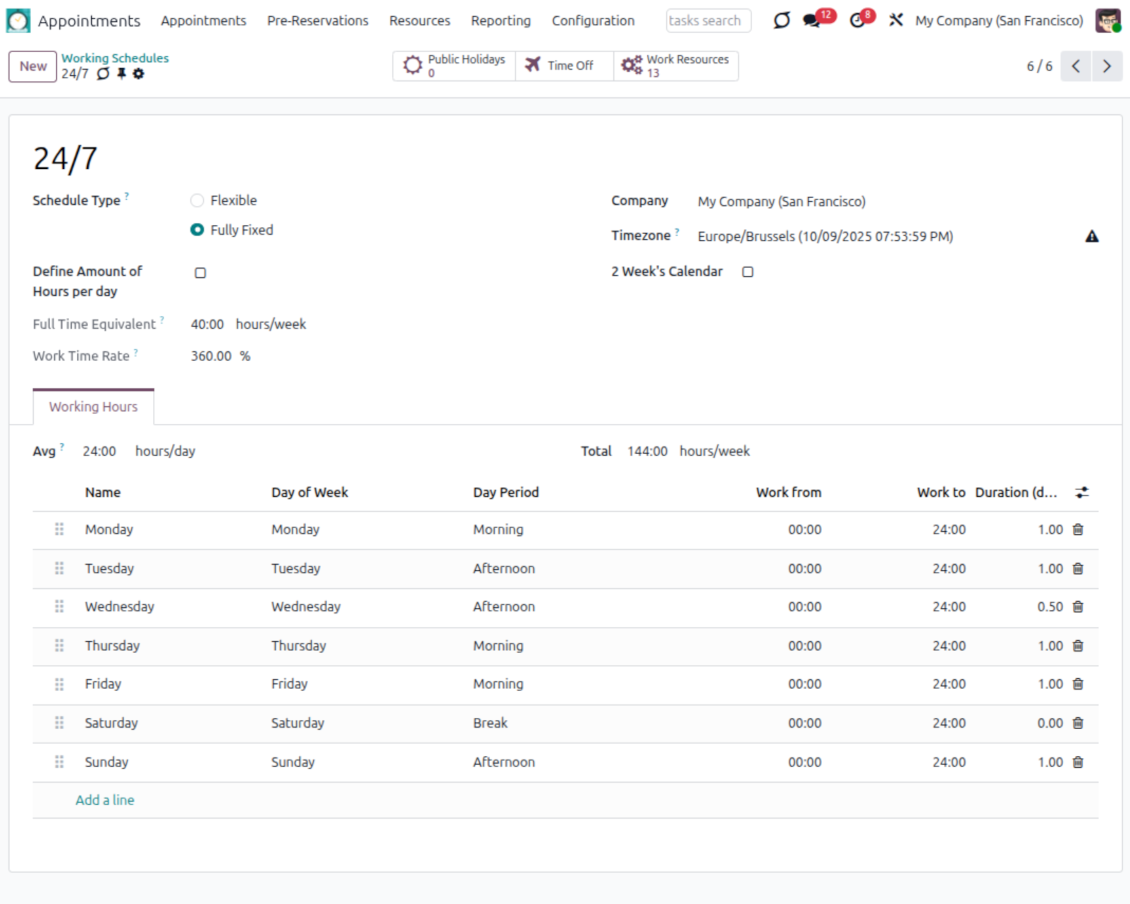Screen dimensions: 1130x904
Task: Click the timezone mismatch warning triangle
Action: (x=1092, y=237)
